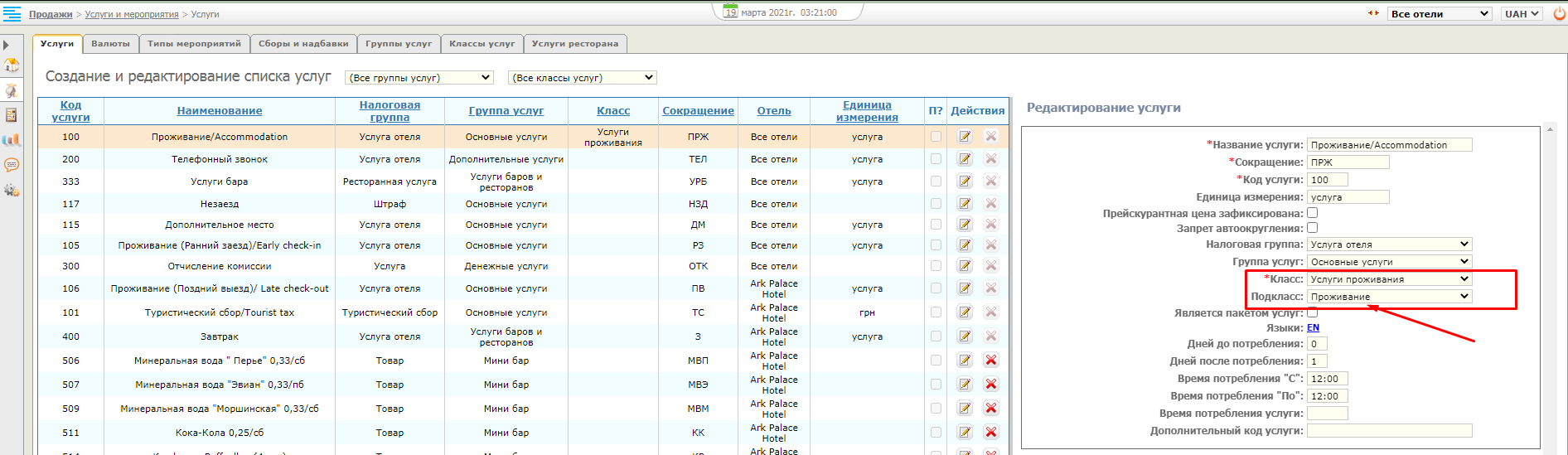Viewport: 1568px width, 455px height.
Task: Open the (Все группы услуг) filter dropdown
Action: coord(419,78)
